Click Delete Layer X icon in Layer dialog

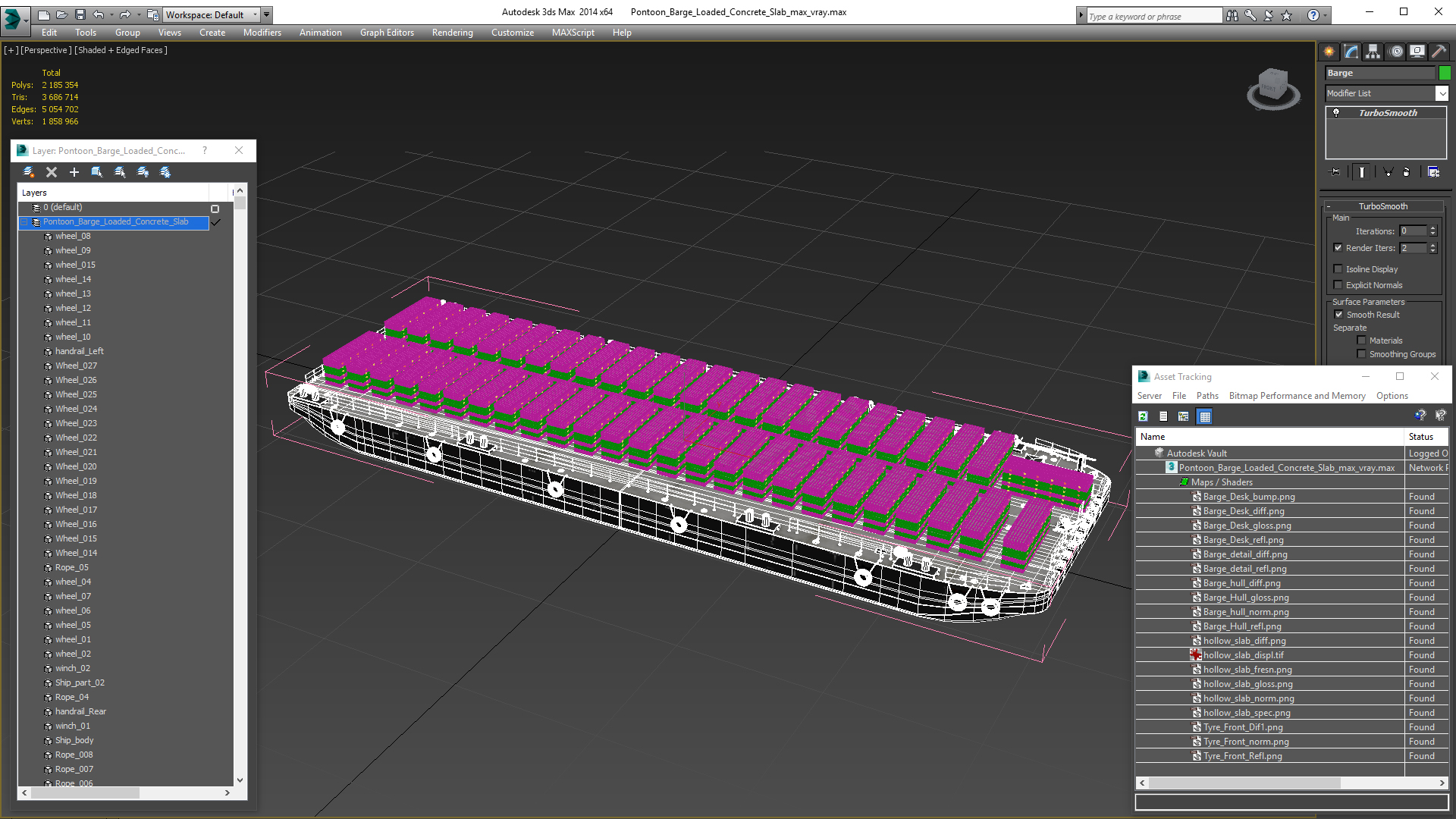(x=52, y=172)
